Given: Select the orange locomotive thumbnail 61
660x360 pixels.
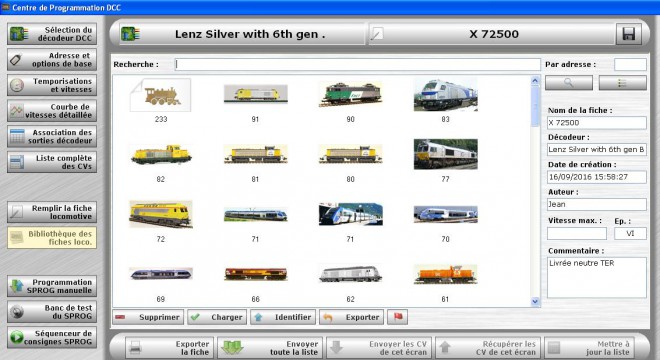Looking at the screenshot, I should click(x=445, y=275).
